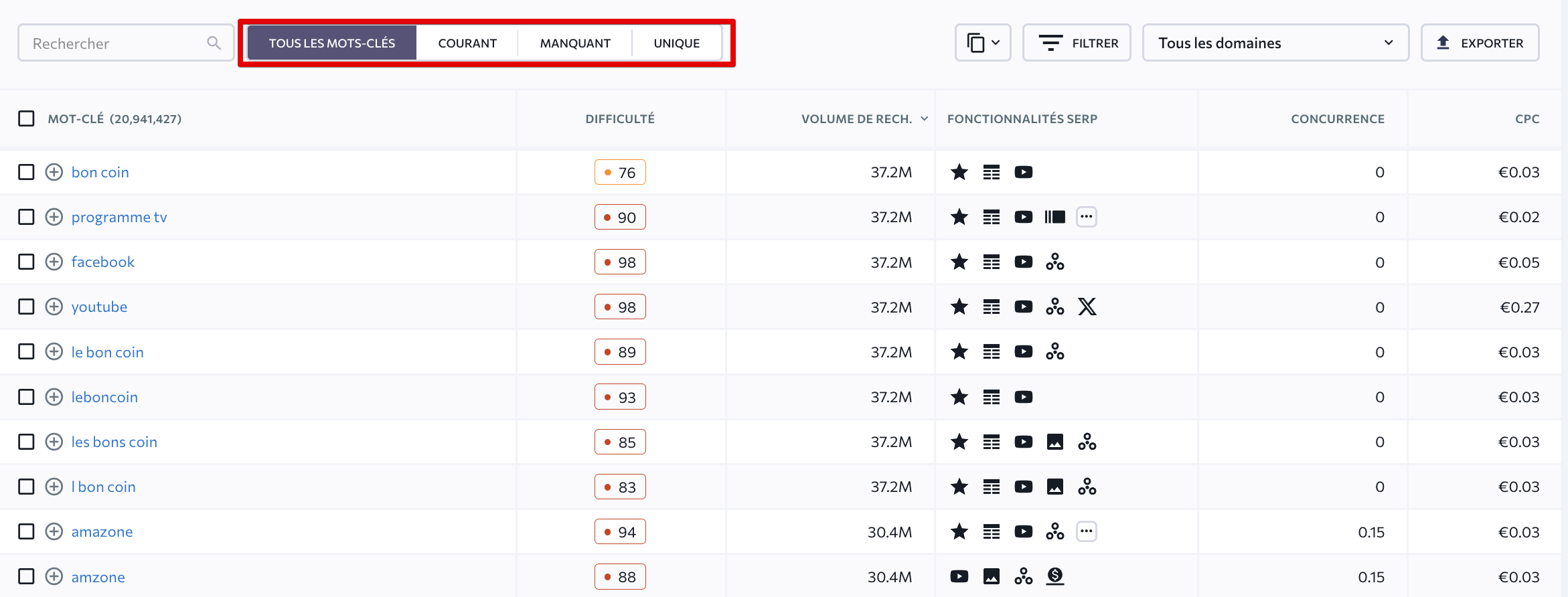The width and height of the screenshot is (1568, 597).
Task: Open the 'youtube' keyword link
Action: pos(99,307)
